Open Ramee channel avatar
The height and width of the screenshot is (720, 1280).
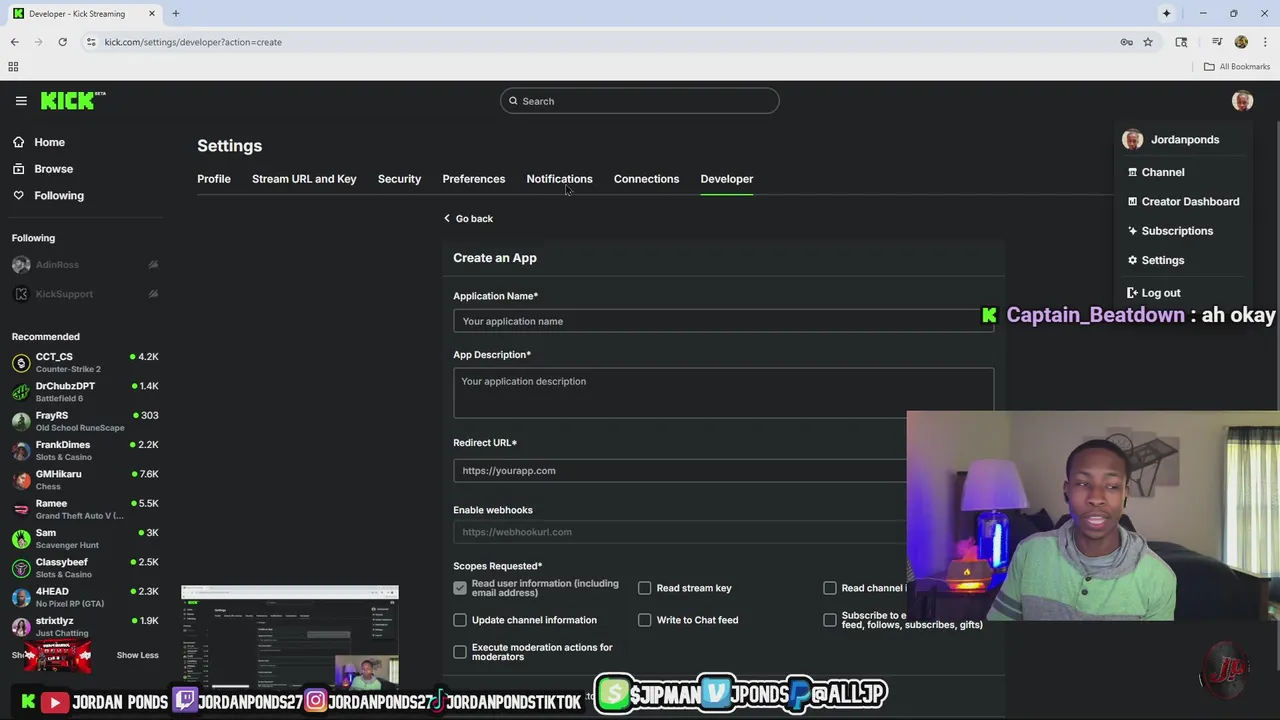click(21, 509)
